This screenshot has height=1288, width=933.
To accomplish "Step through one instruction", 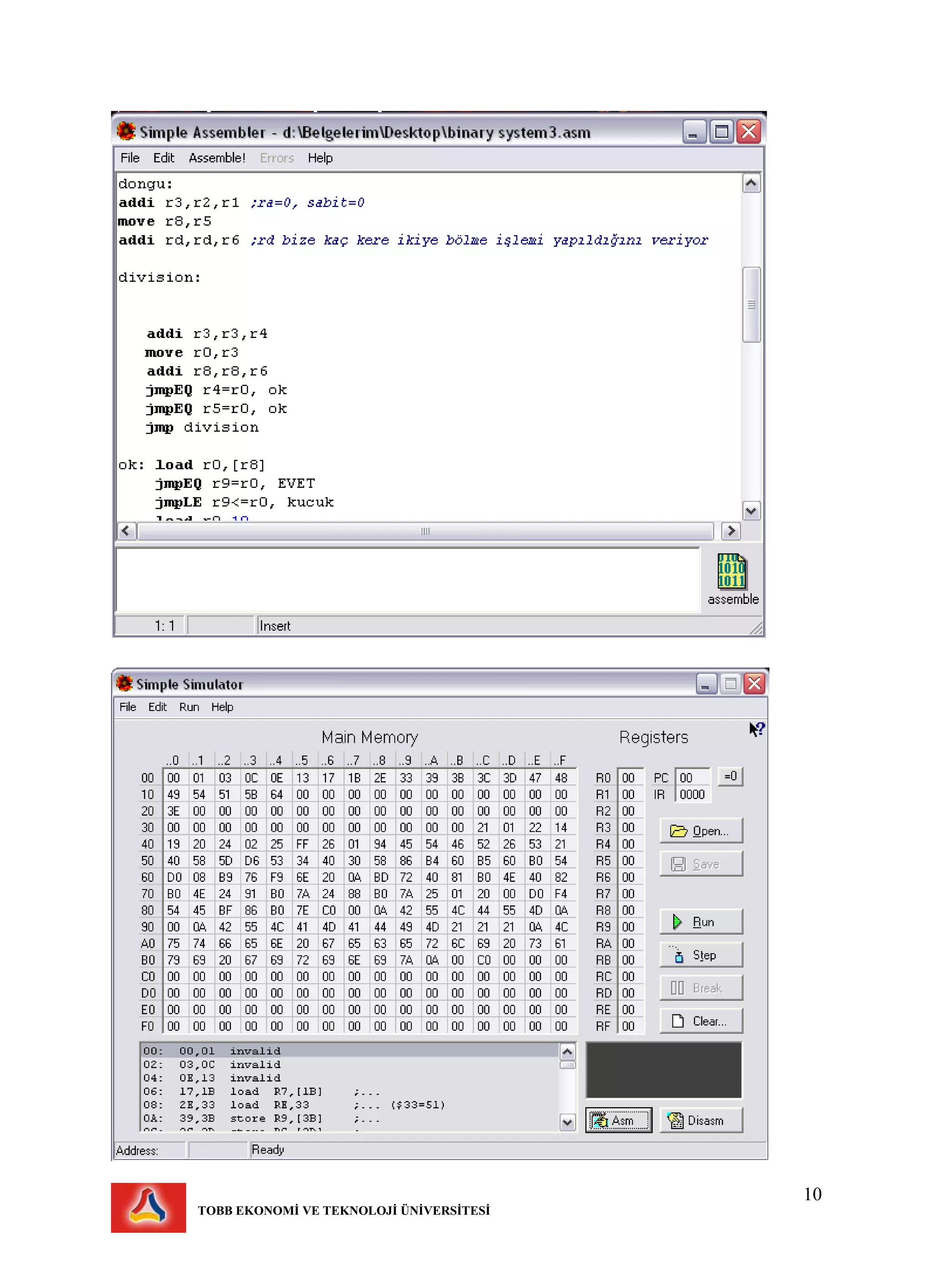I will tap(701, 955).
